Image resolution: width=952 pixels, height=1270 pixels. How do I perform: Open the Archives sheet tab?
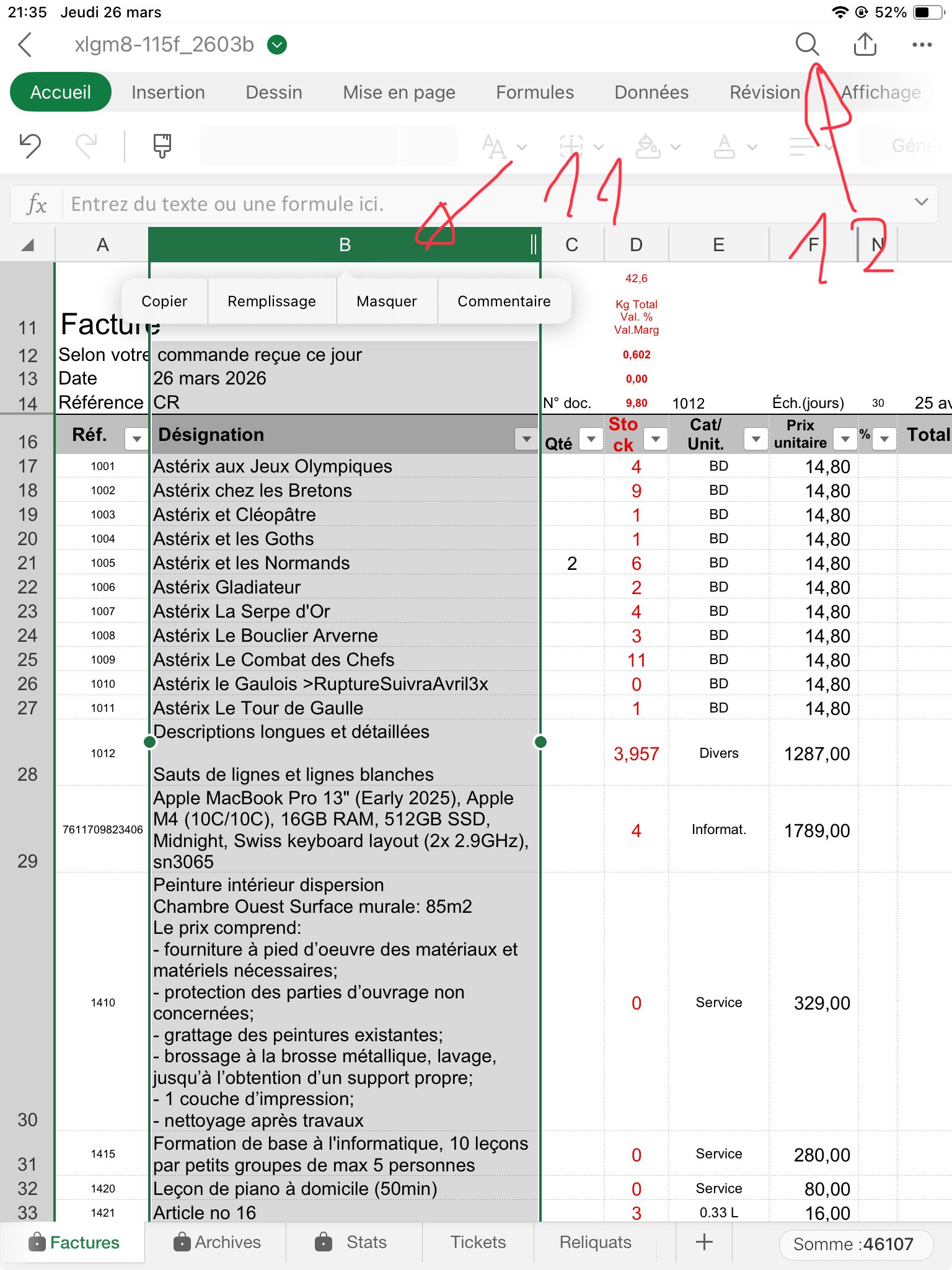(x=218, y=1242)
